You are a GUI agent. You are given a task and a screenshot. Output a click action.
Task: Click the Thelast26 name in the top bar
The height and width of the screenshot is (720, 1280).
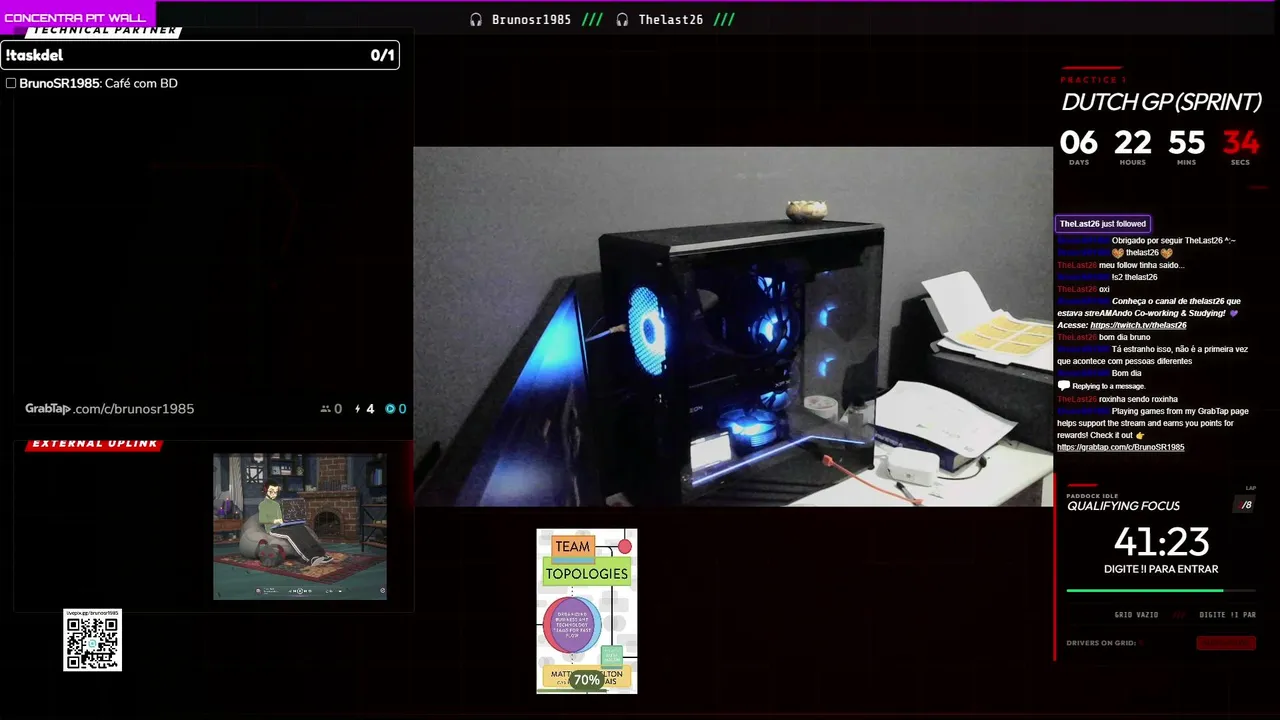[x=670, y=20]
